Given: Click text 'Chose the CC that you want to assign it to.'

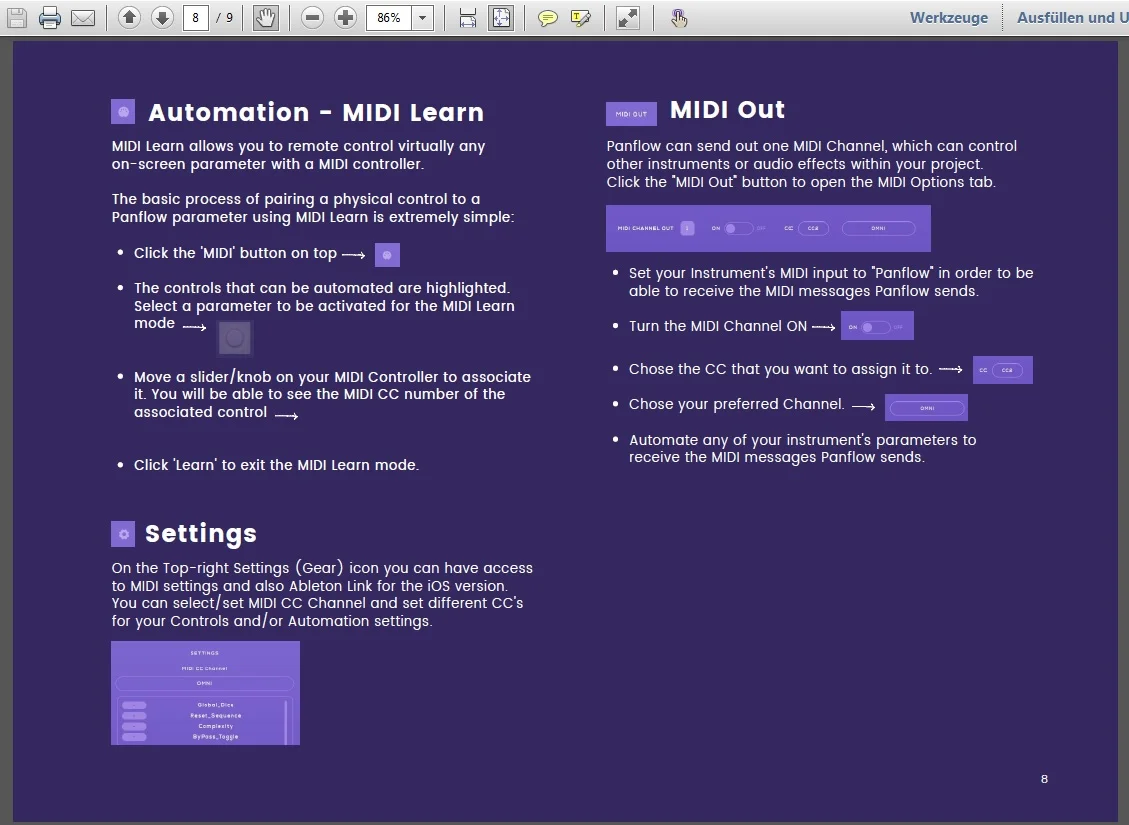Looking at the screenshot, I should [x=780, y=369].
